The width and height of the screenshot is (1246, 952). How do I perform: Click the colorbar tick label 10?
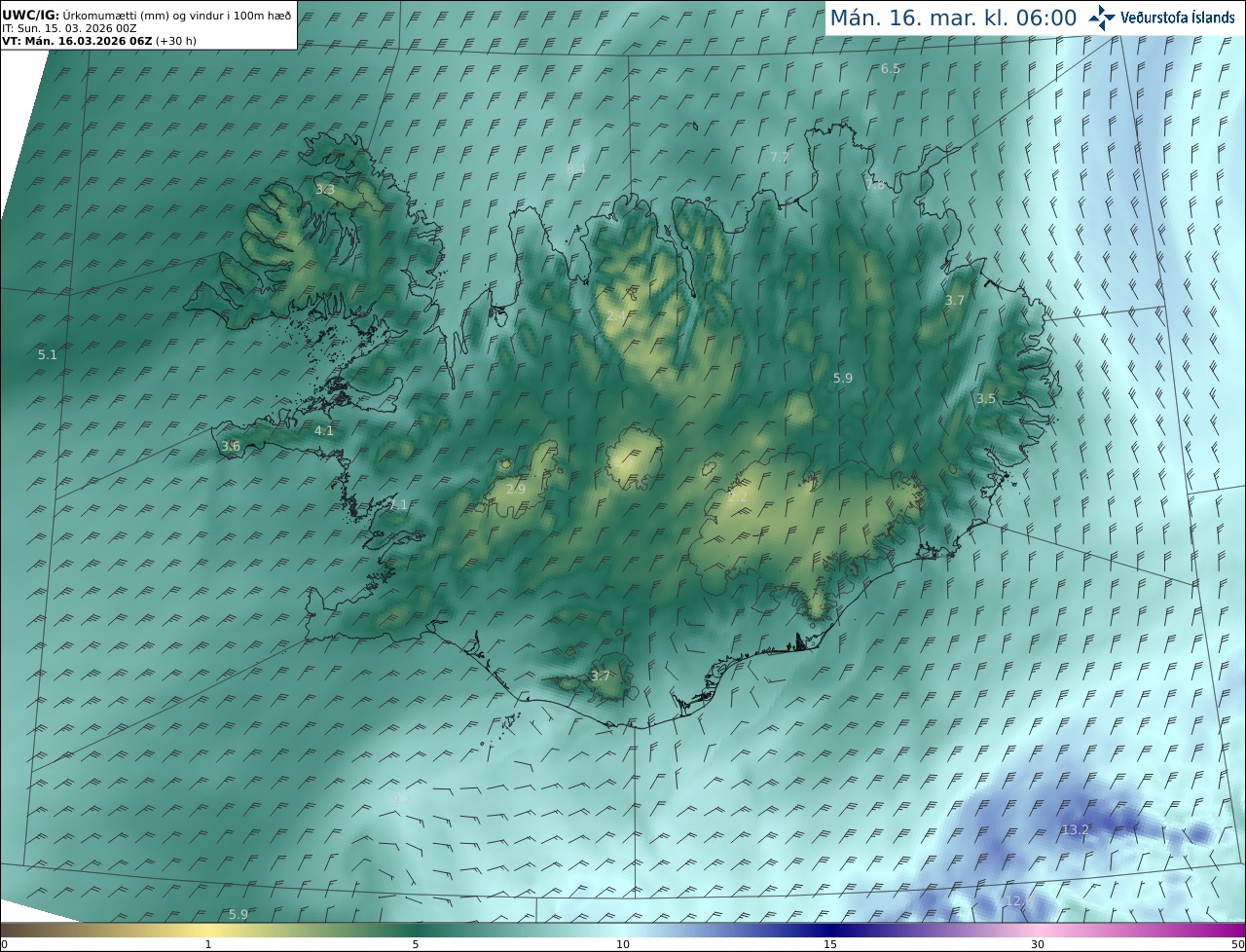click(x=623, y=944)
